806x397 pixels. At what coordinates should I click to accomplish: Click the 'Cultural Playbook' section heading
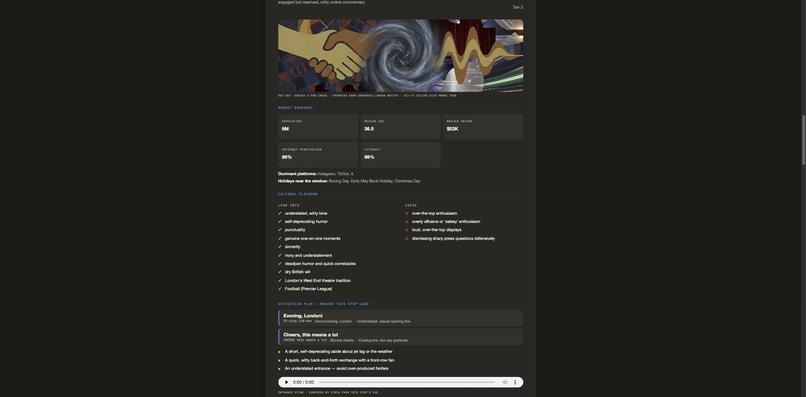pos(298,194)
